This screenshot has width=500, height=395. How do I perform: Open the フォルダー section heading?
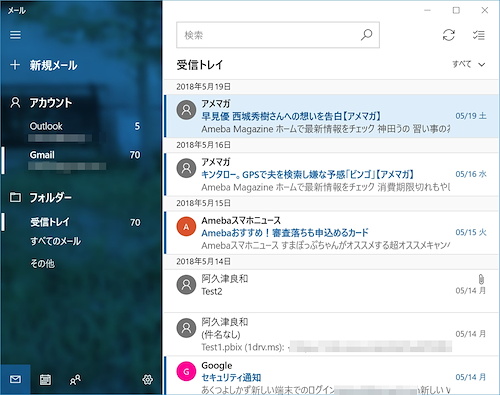(x=50, y=198)
